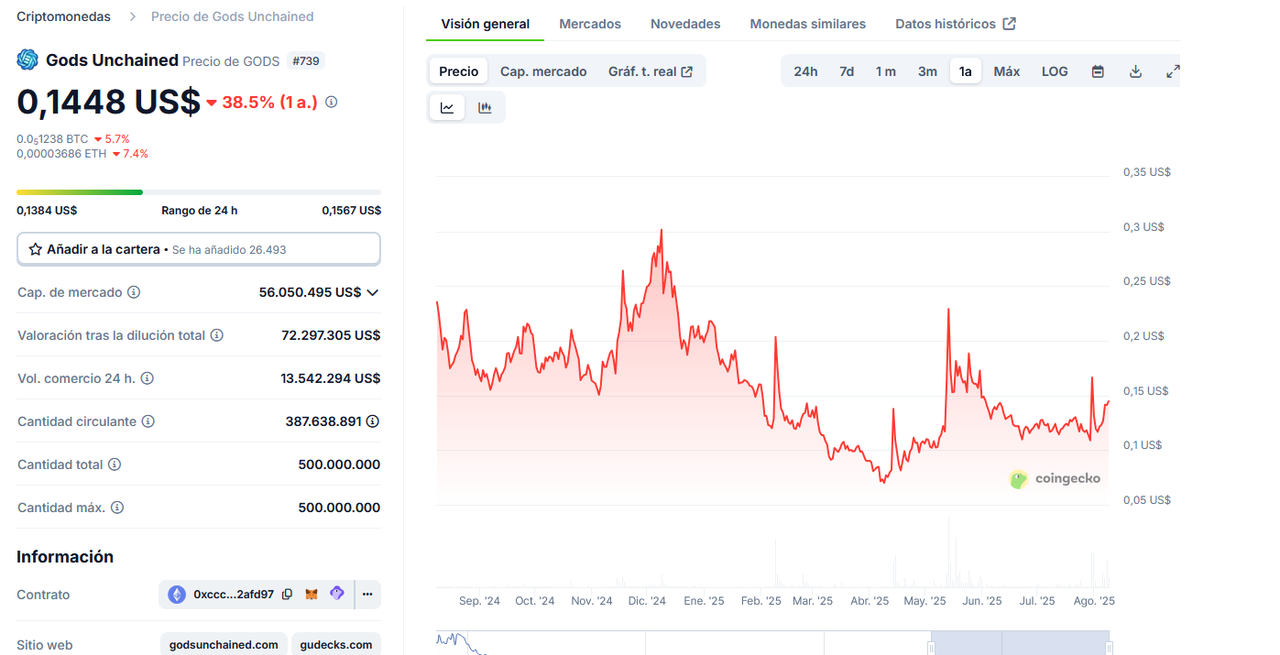Expand the market cap value chevron
This screenshot has width=1280, height=655.
[373, 292]
